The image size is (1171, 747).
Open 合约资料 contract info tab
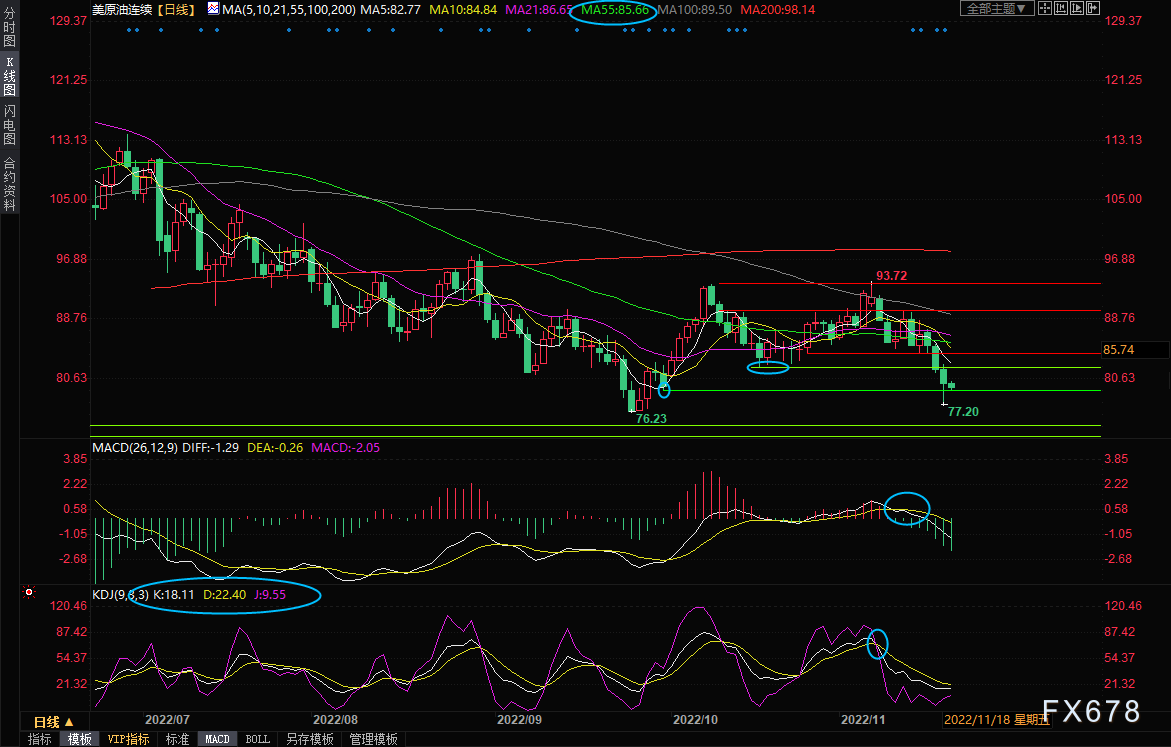point(10,184)
